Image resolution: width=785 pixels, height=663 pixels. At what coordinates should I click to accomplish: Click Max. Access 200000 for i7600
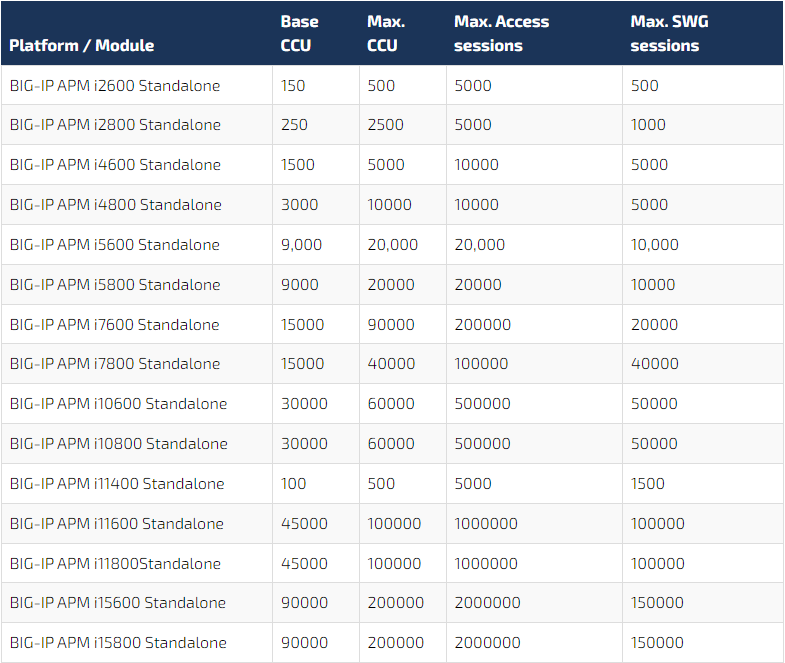tap(483, 325)
